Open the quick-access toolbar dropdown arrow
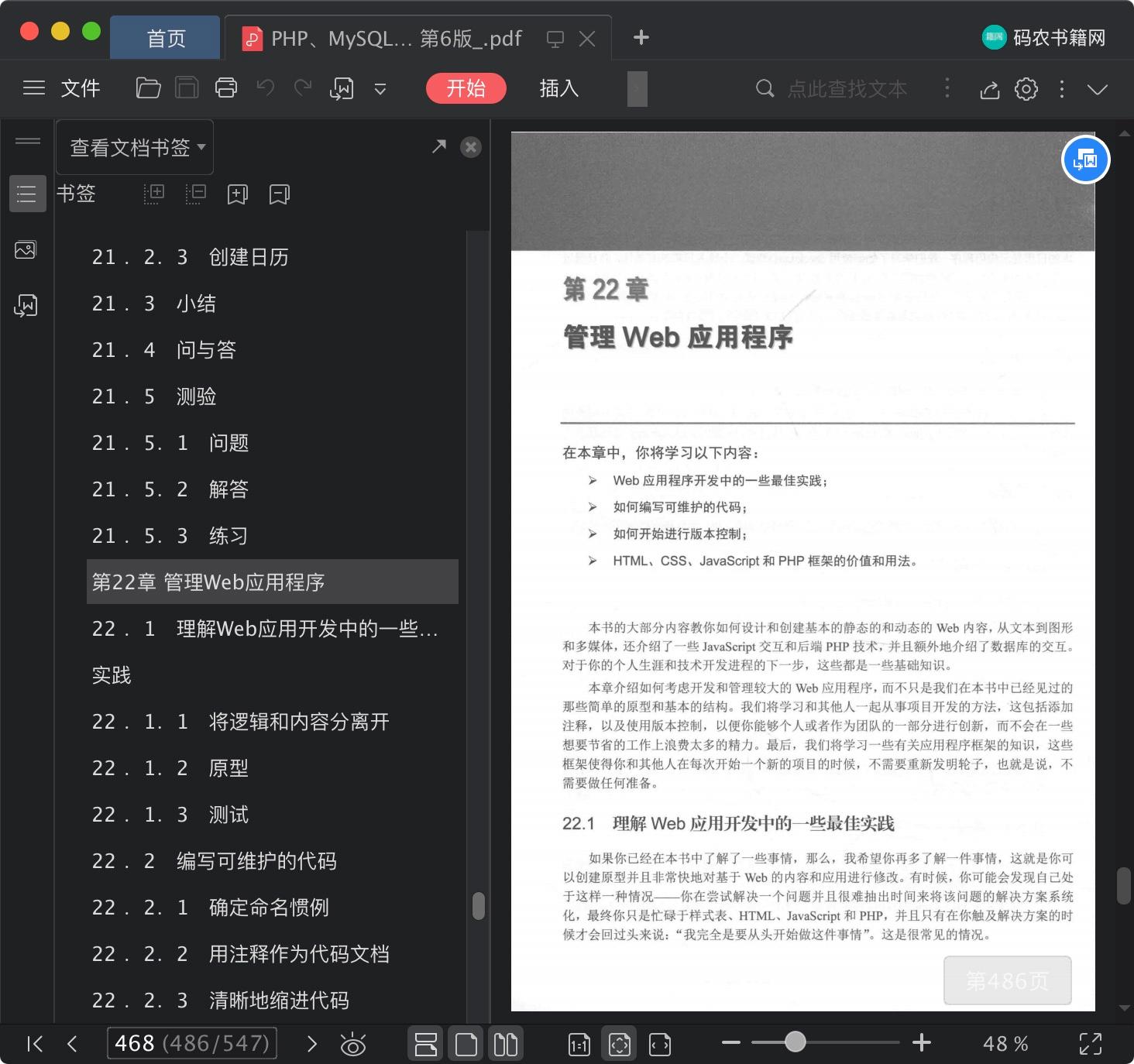The image size is (1134, 1064). pyautogui.click(x=380, y=89)
